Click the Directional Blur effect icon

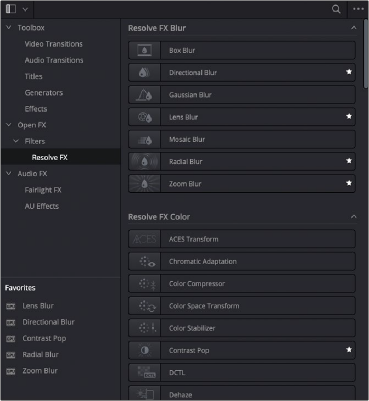pyautogui.click(x=144, y=73)
